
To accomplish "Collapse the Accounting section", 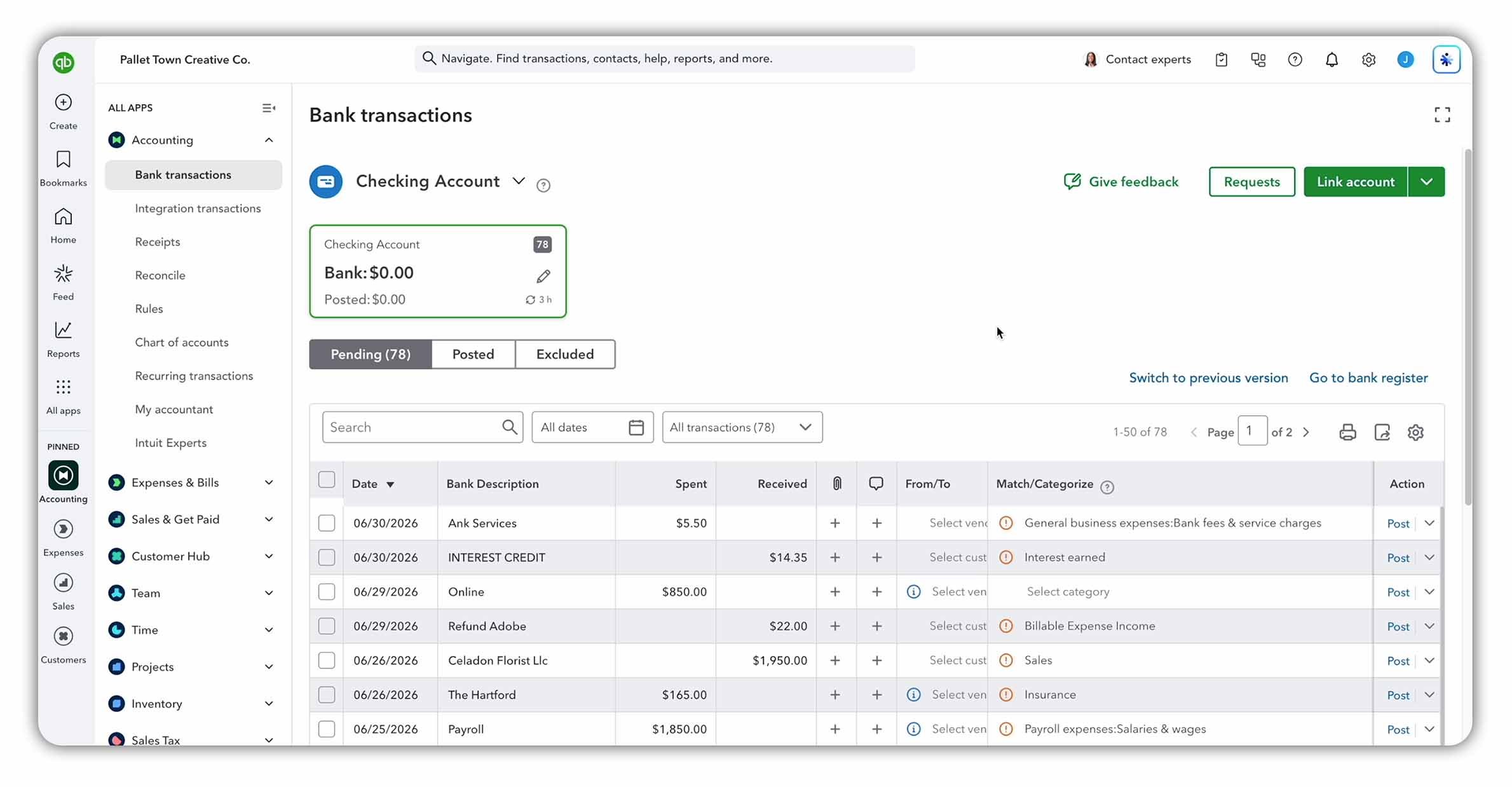I will point(269,140).
